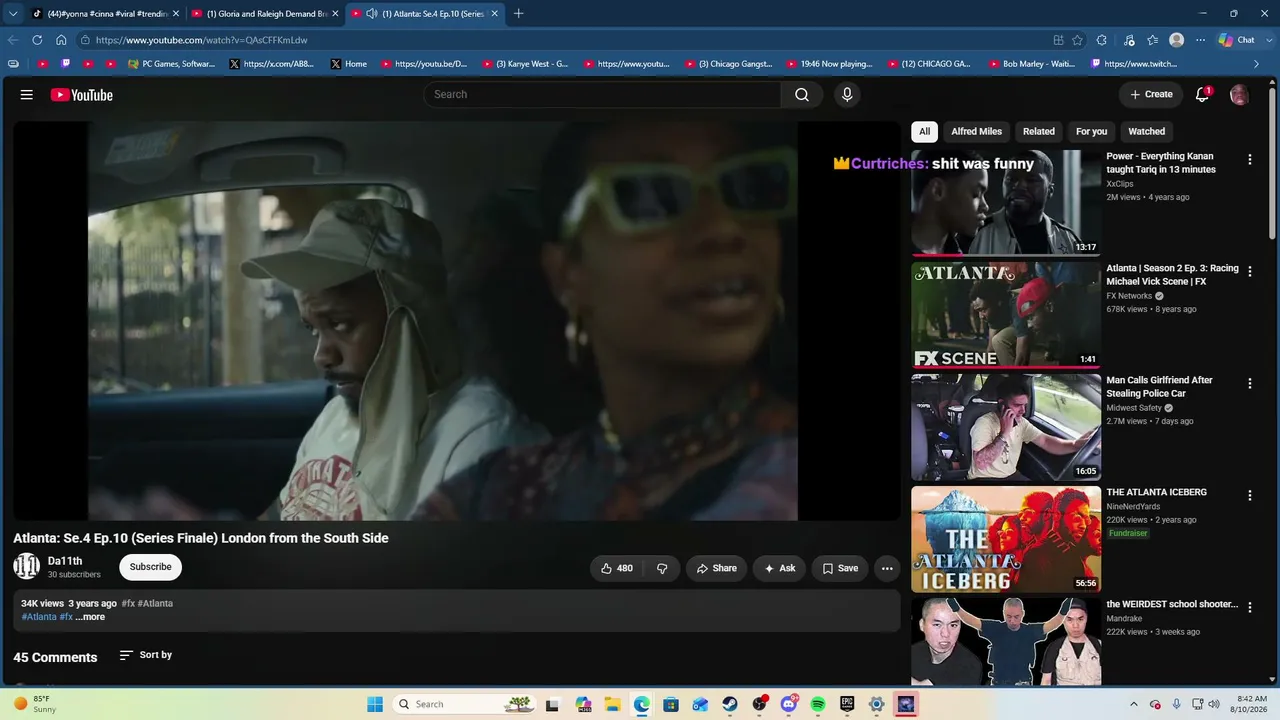Open the CHICAGO GA... bookmark
Image resolution: width=1280 pixels, height=720 pixels.
click(x=928, y=64)
